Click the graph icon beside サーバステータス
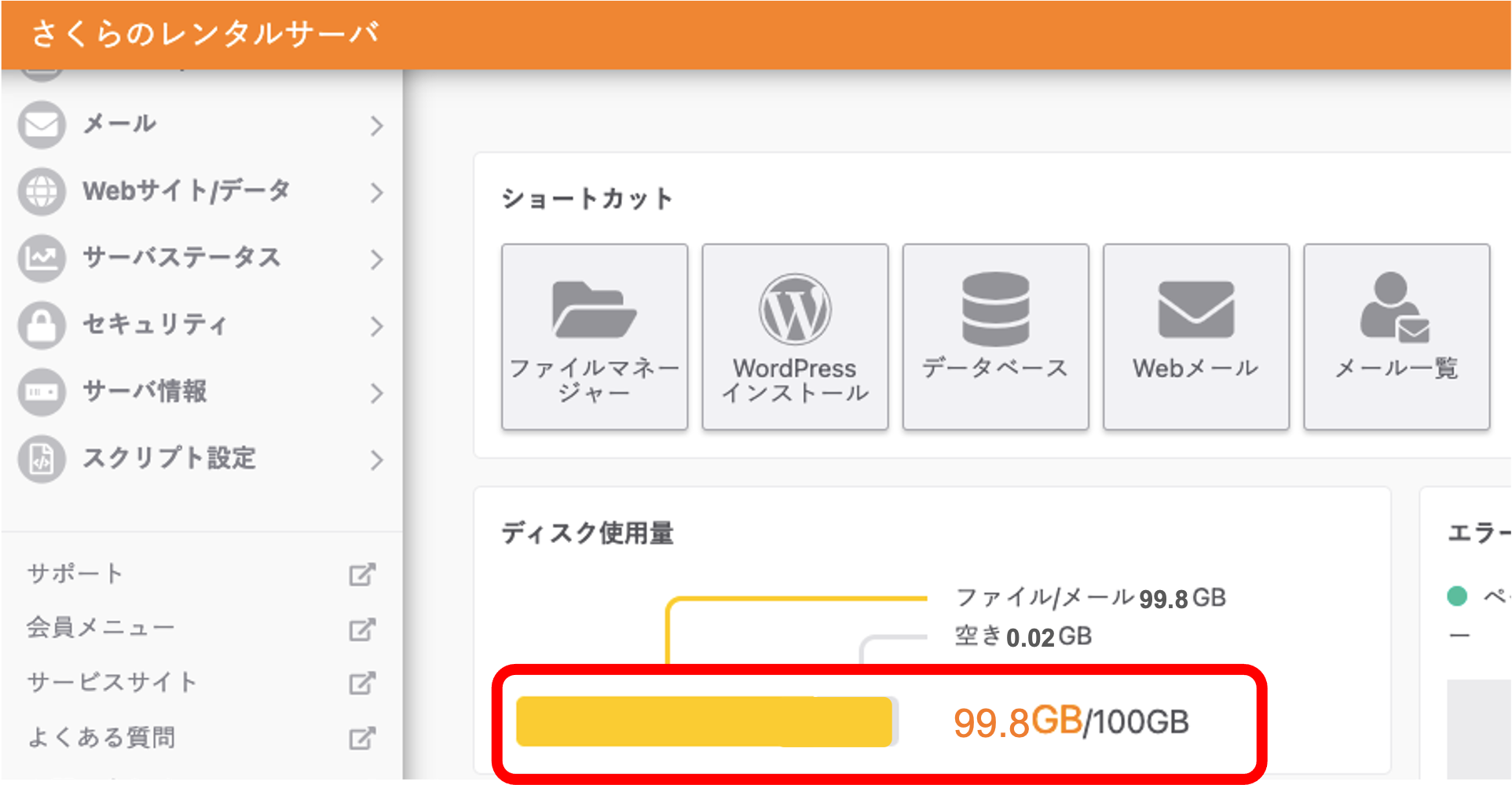This screenshot has height=785, width=1512. (42, 258)
